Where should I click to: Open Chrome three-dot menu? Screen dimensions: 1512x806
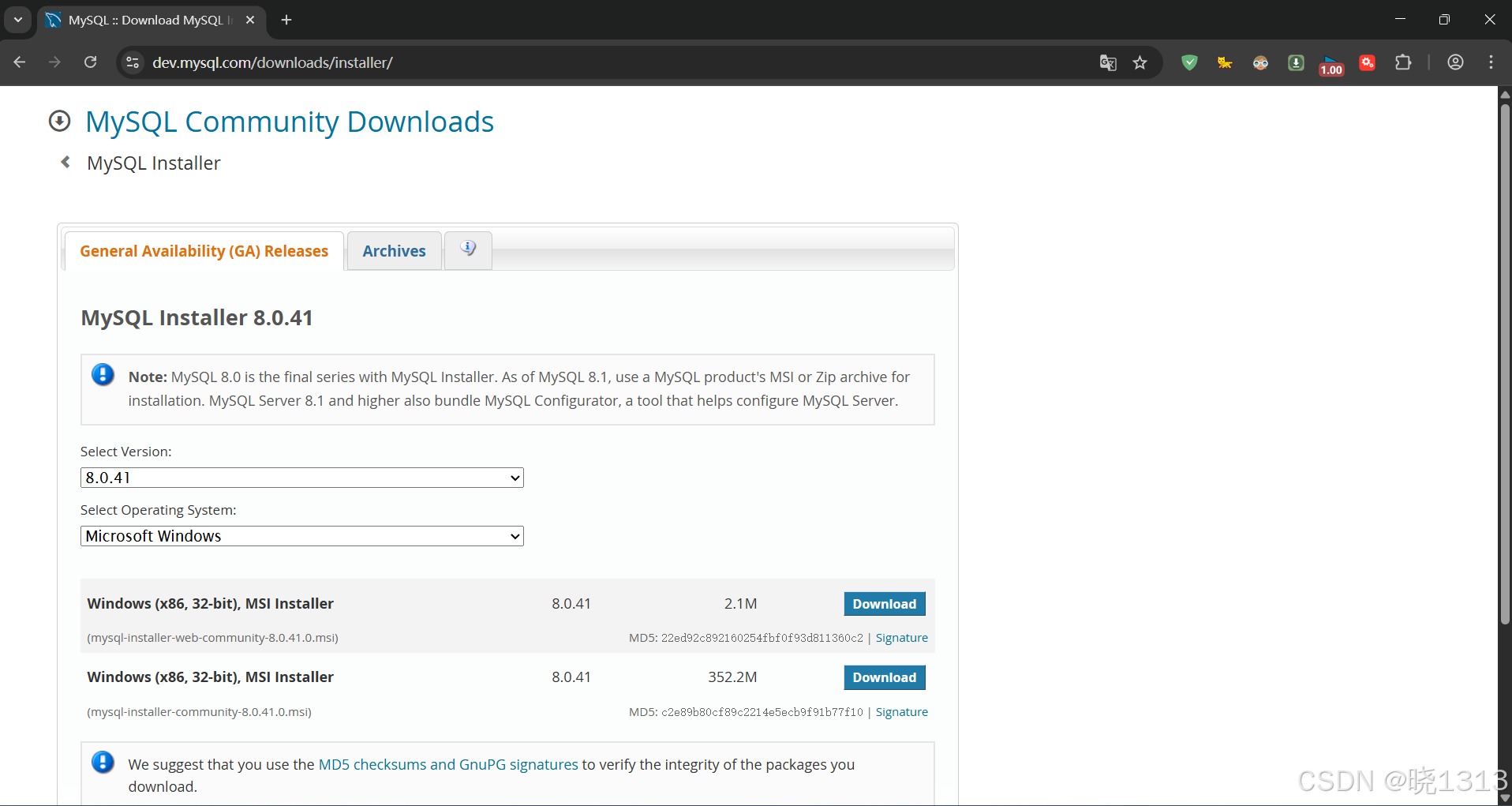[x=1491, y=62]
